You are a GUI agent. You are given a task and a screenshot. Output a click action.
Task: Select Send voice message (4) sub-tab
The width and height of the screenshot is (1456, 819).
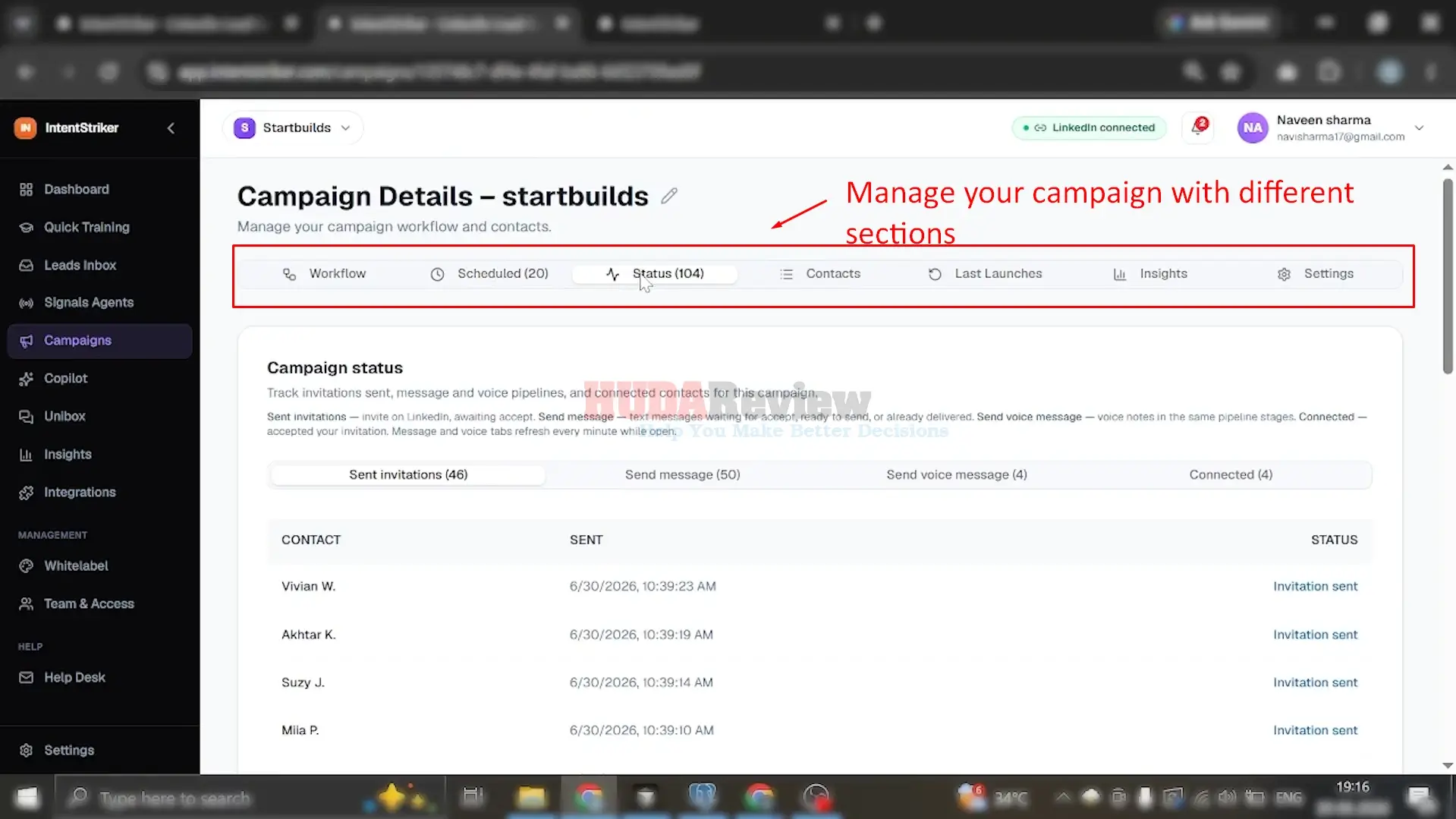[x=957, y=475]
